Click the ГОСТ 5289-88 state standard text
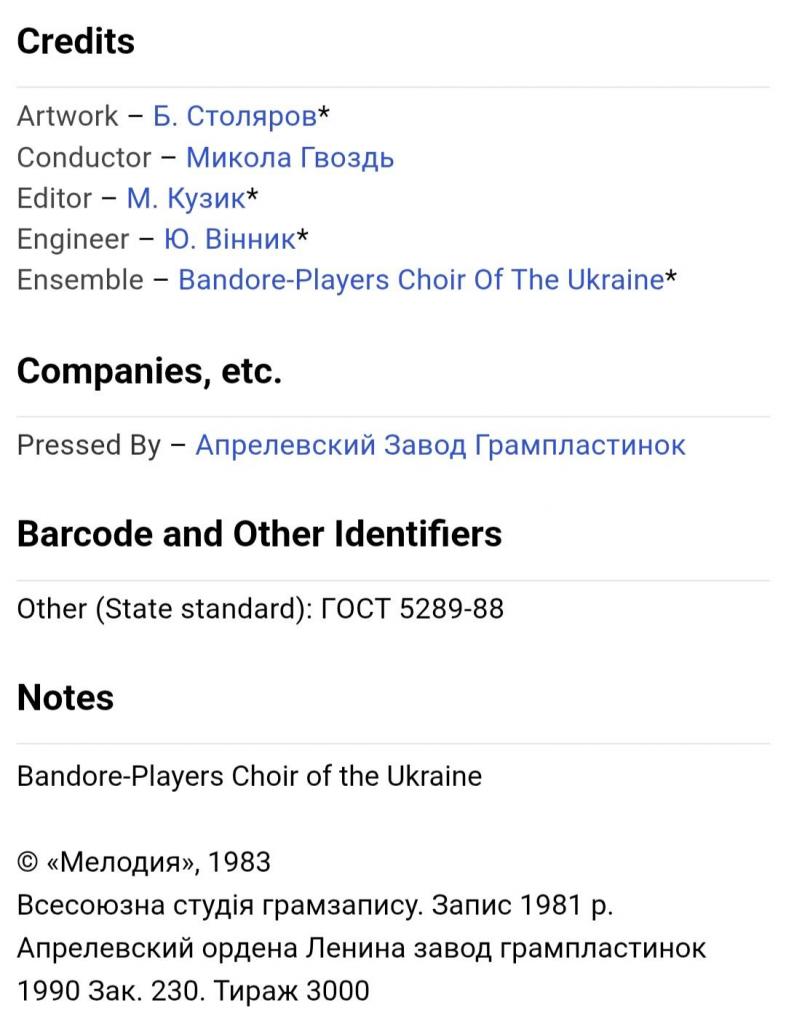786x1024 pixels. (410, 608)
